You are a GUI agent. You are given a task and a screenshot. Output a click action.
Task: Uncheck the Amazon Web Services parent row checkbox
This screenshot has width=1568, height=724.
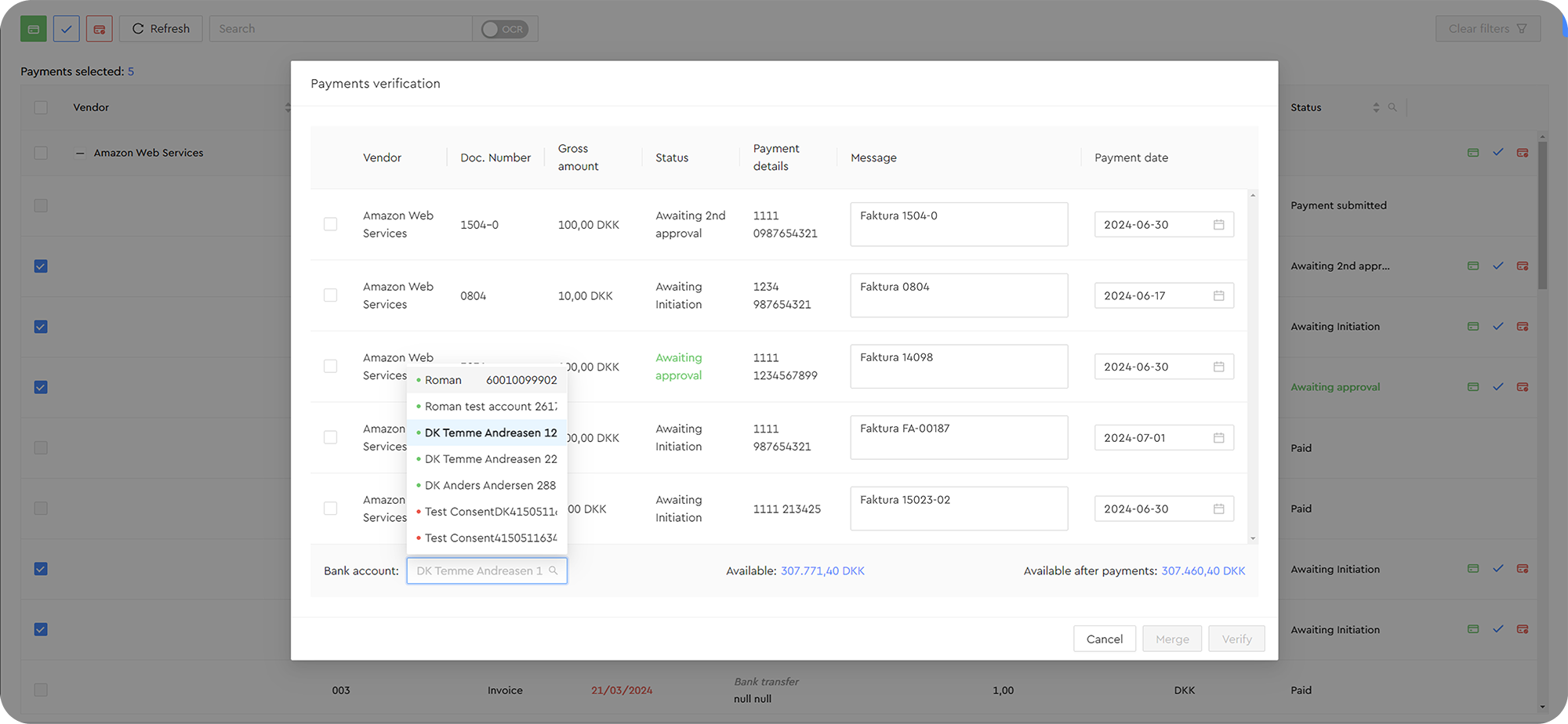point(40,153)
